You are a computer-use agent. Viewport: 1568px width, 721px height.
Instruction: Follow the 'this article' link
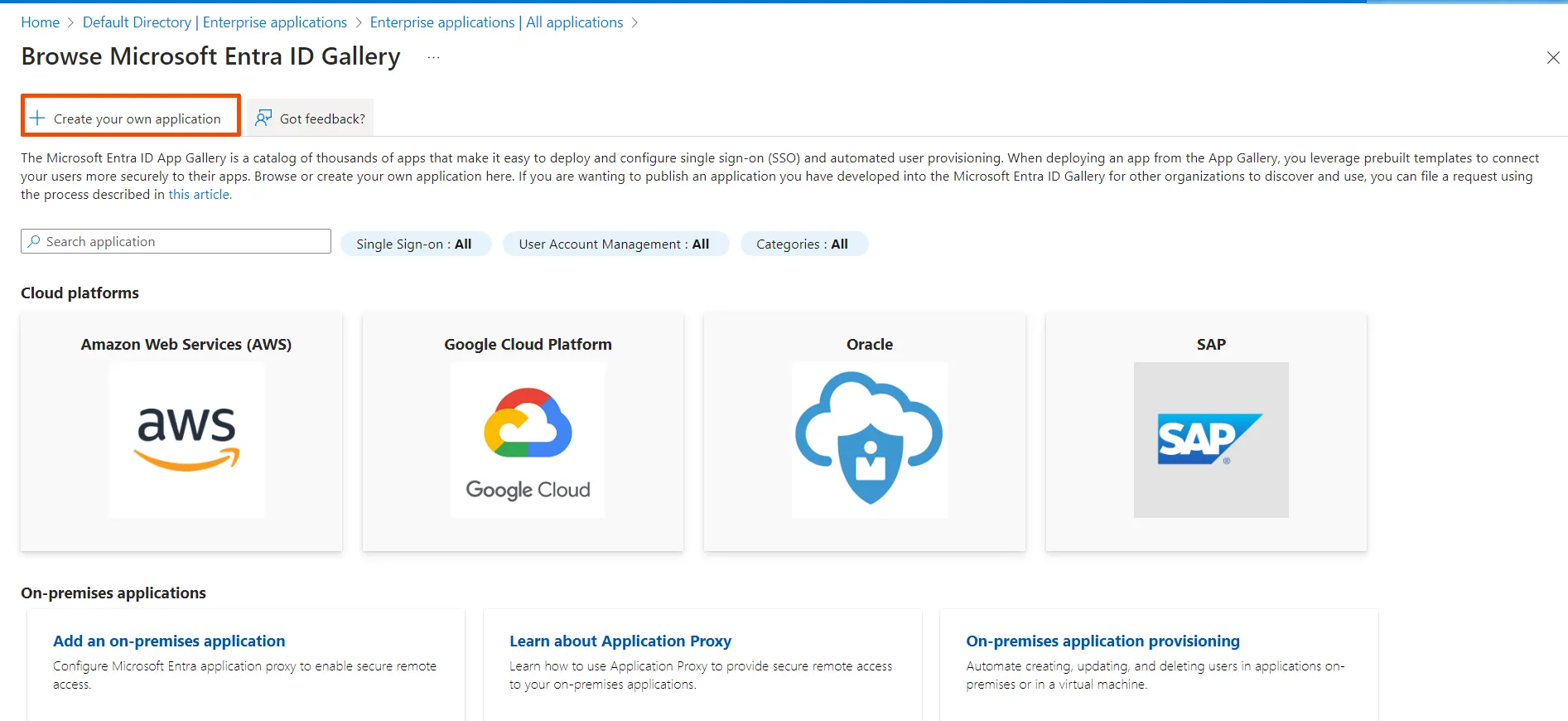pos(200,194)
